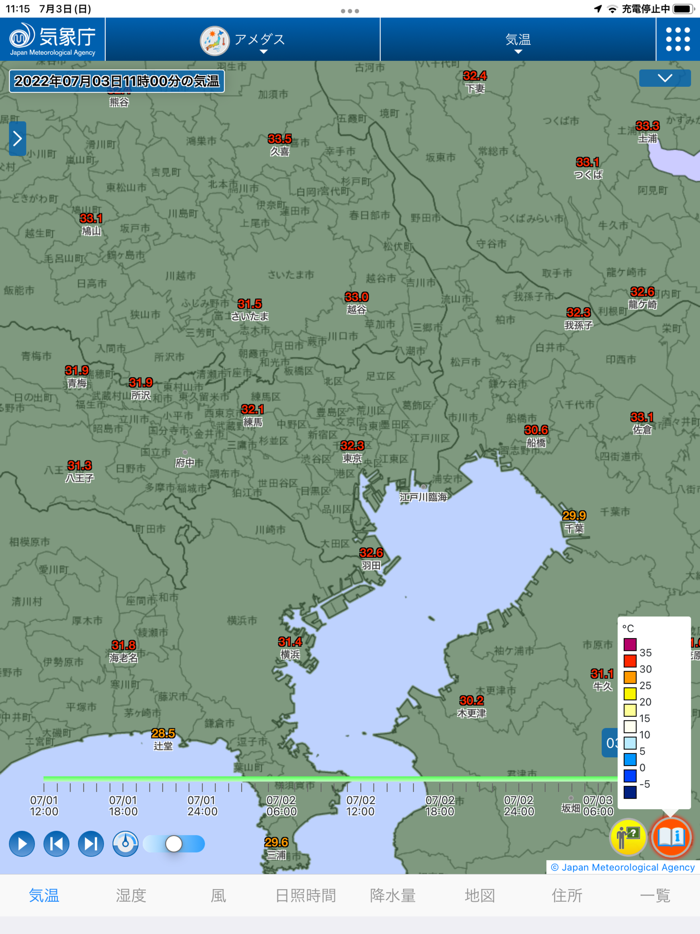Select the 横浜 station reading 31.4
This screenshot has width=700, height=934.
point(290,647)
